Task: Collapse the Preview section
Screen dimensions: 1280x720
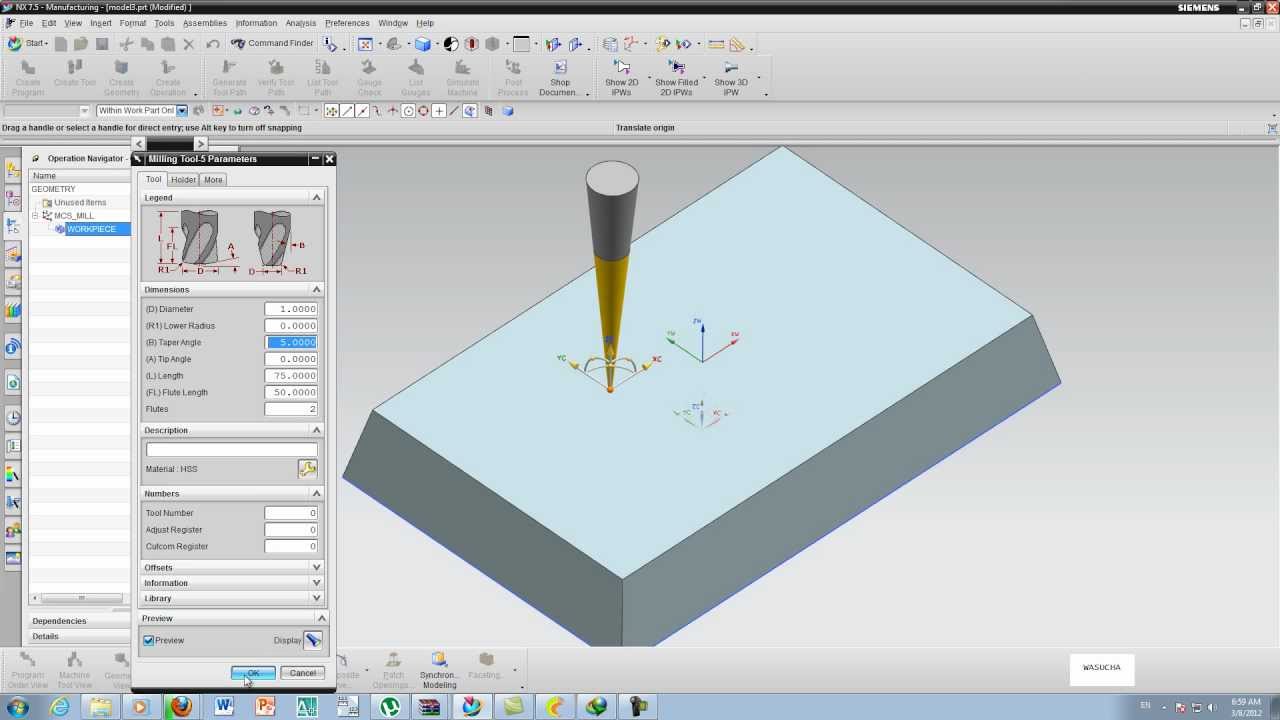Action: point(321,618)
